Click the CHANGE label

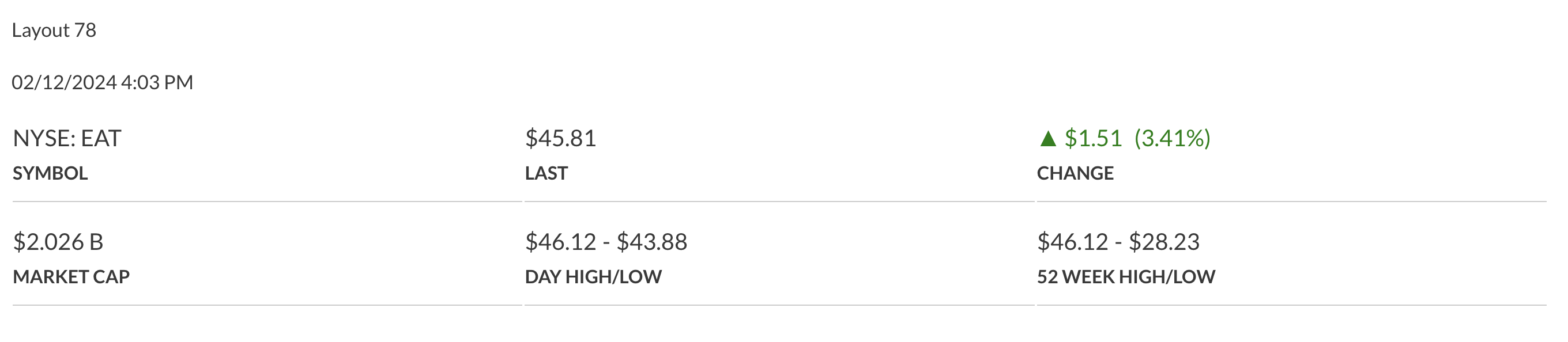[x=1075, y=173]
